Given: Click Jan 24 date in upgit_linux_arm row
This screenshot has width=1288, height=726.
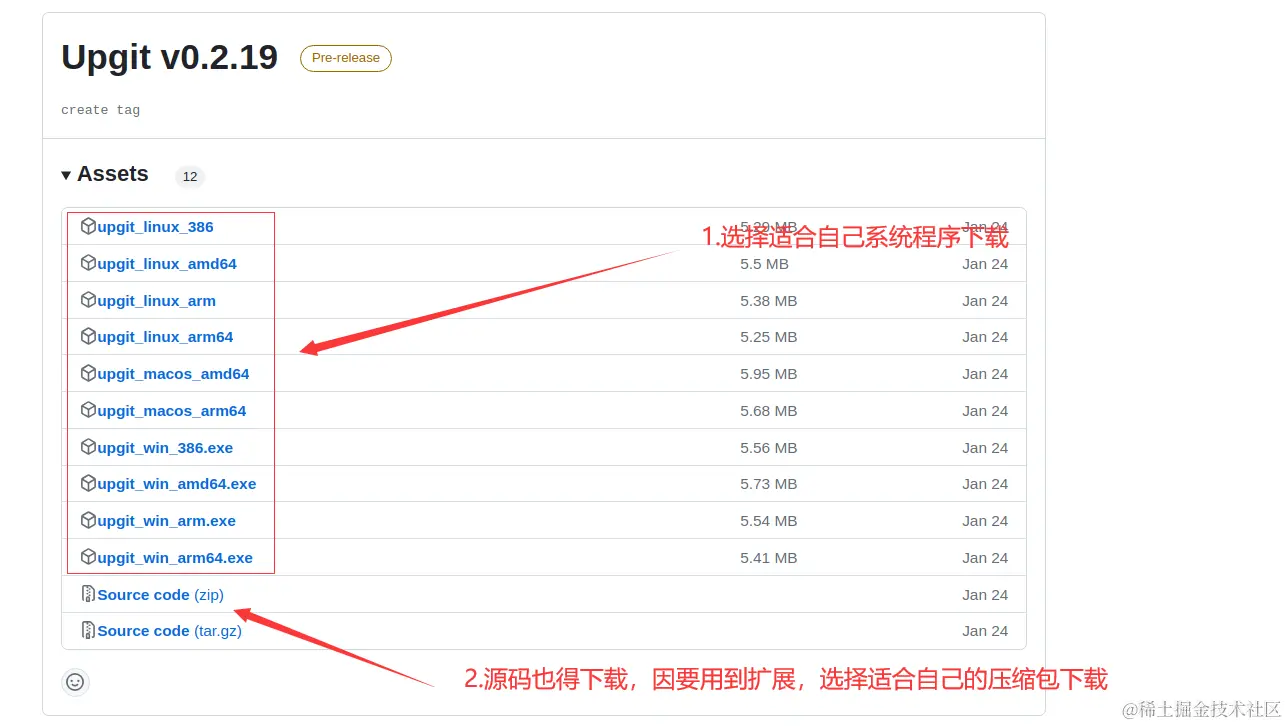Looking at the screenshot, I should 985,301.
